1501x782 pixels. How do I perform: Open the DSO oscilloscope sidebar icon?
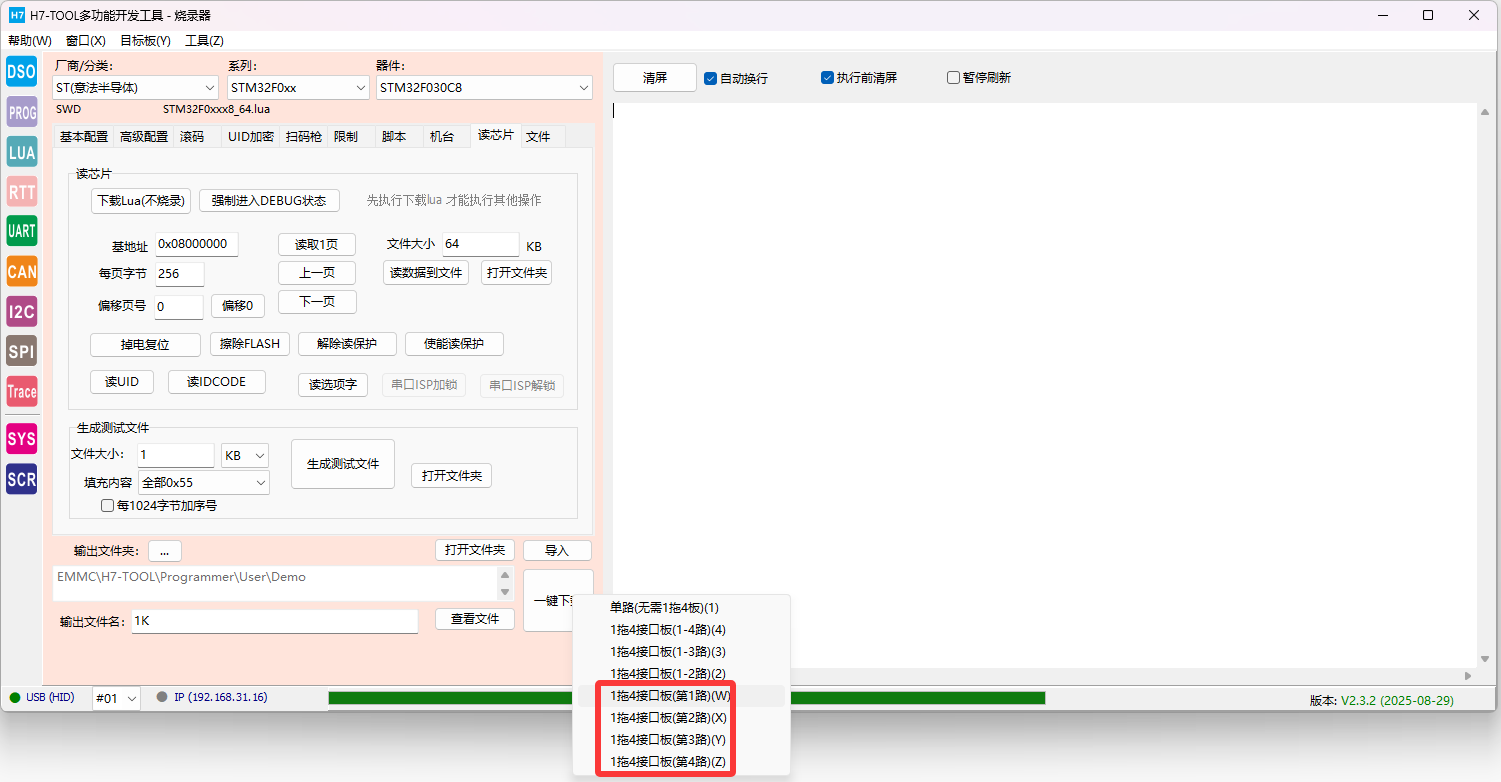(21, 71)
